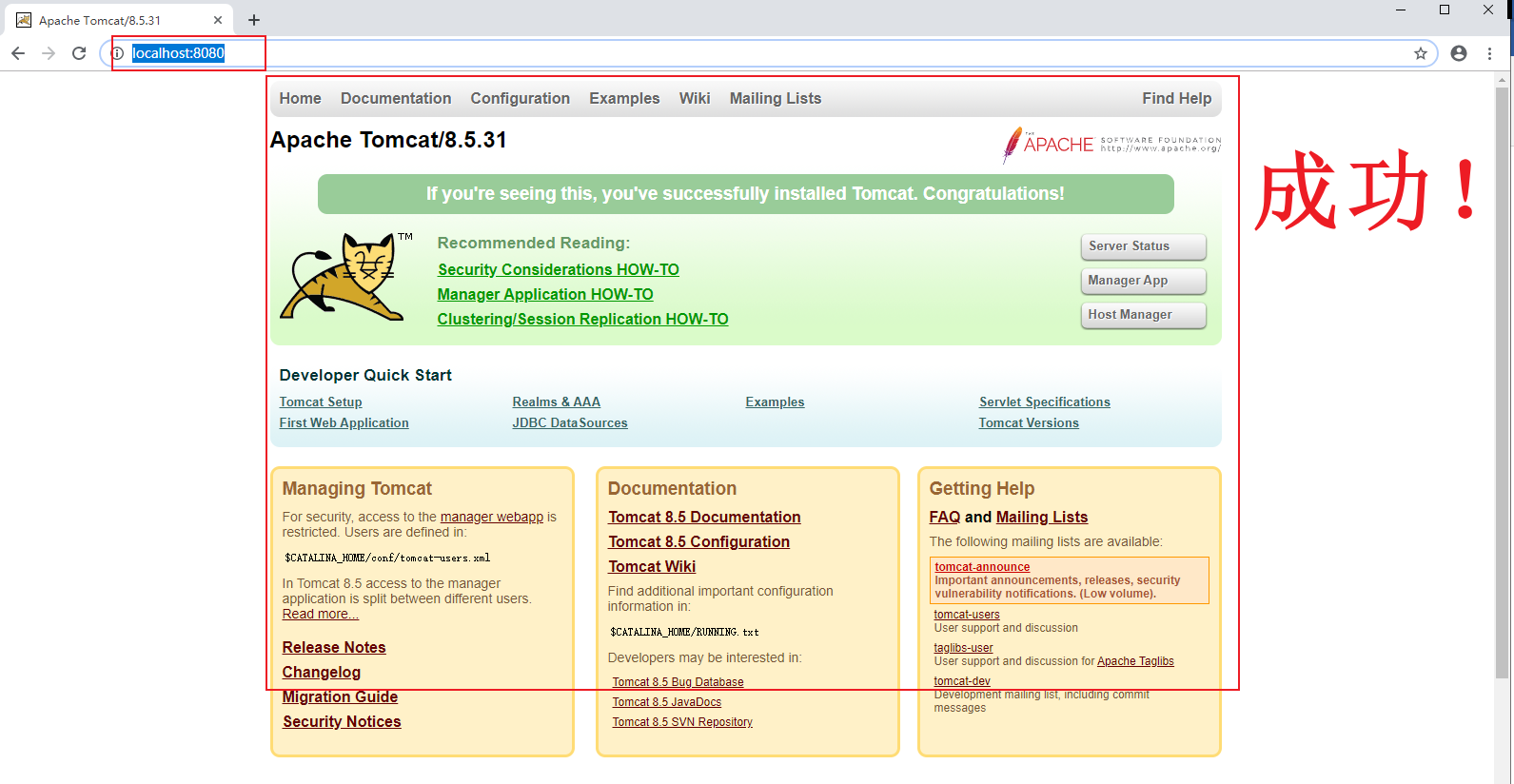This screenshot has height=784, width=1514.
Task: Open Tomcat 8.5 Configuration link
Action: [x=698, y=541]
